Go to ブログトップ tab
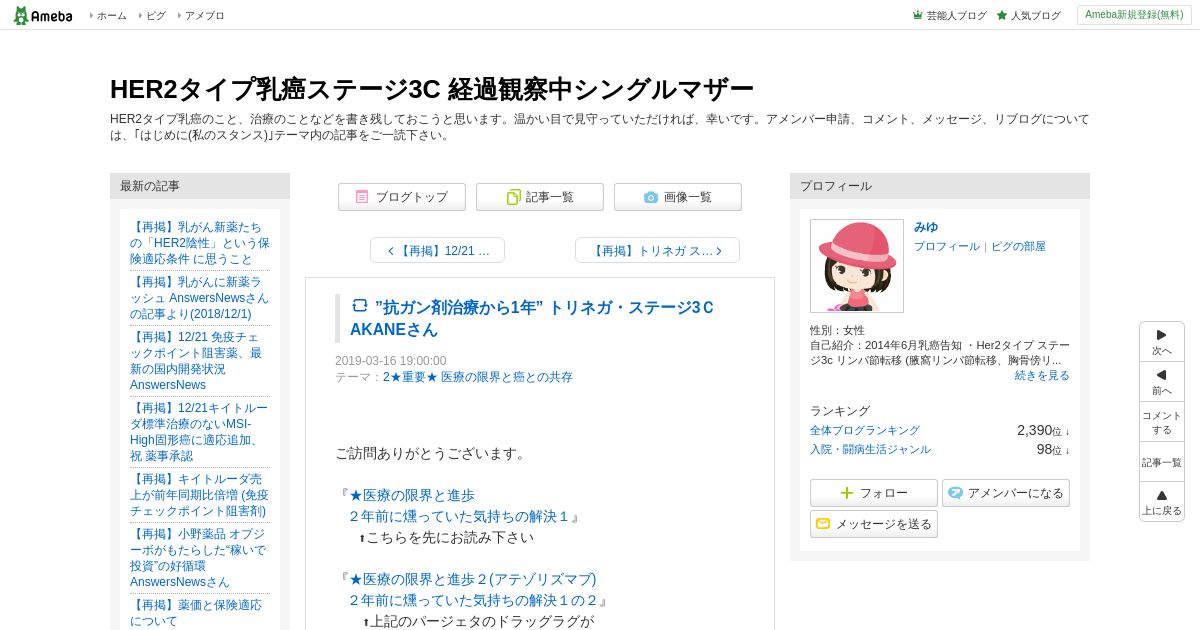Viewport: 1200px width, 630px height. tap(402, 197)
